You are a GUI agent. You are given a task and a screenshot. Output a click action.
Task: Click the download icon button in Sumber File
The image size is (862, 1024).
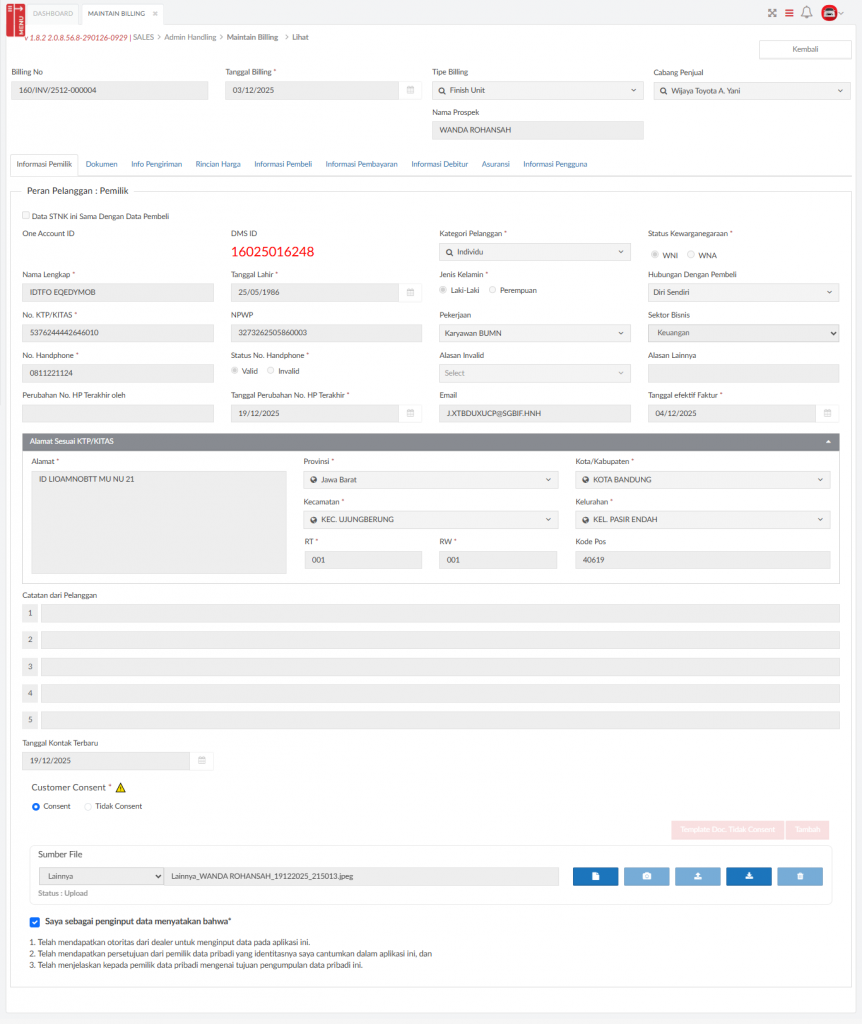[x=749, y=876]
